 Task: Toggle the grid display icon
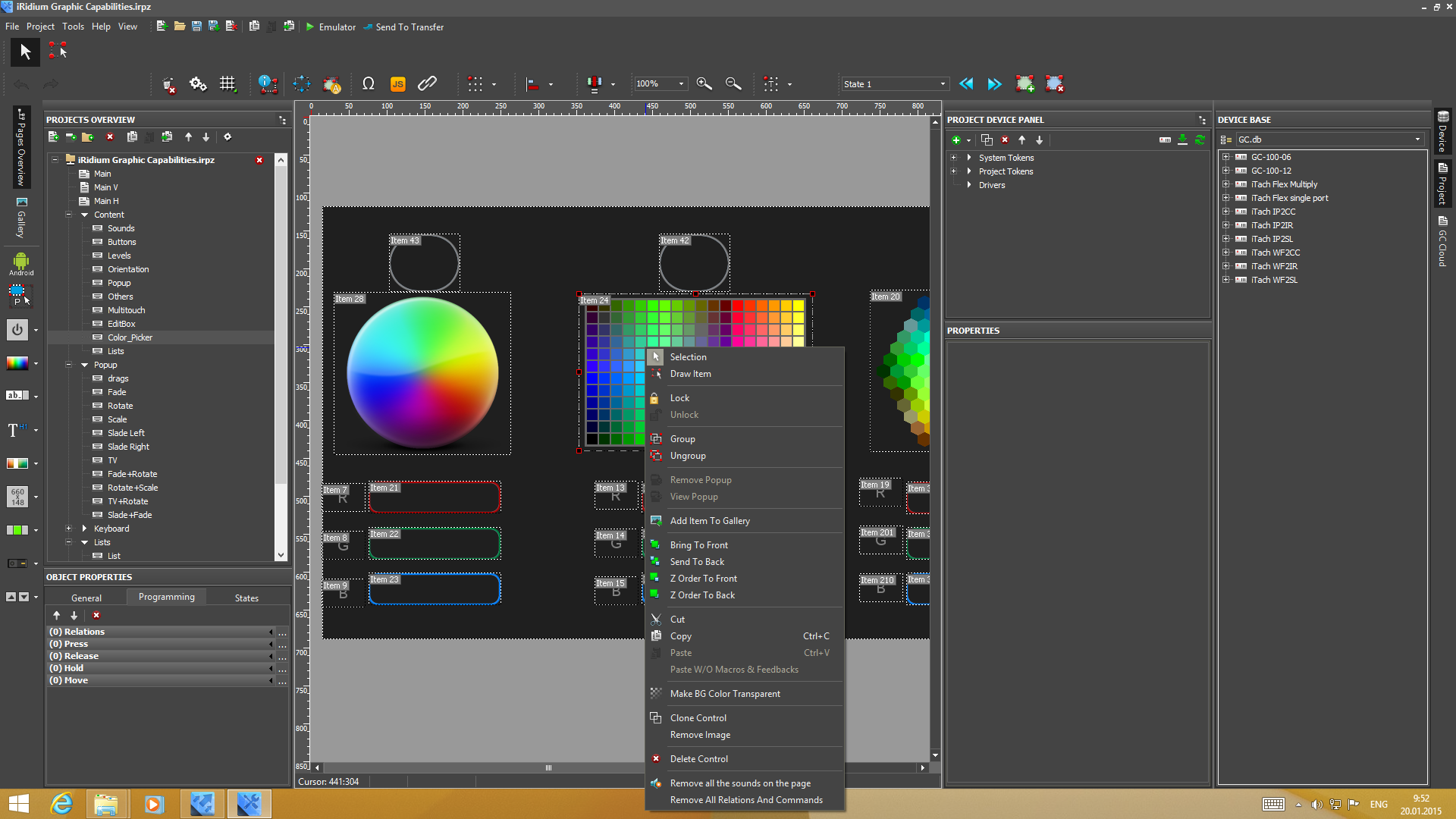(227, 84)
